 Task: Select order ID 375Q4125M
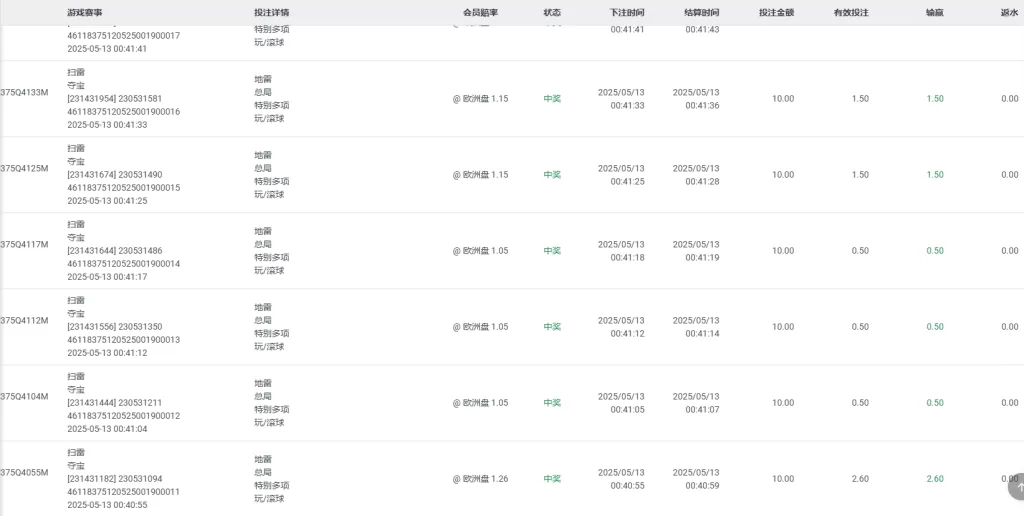point(24,169)
